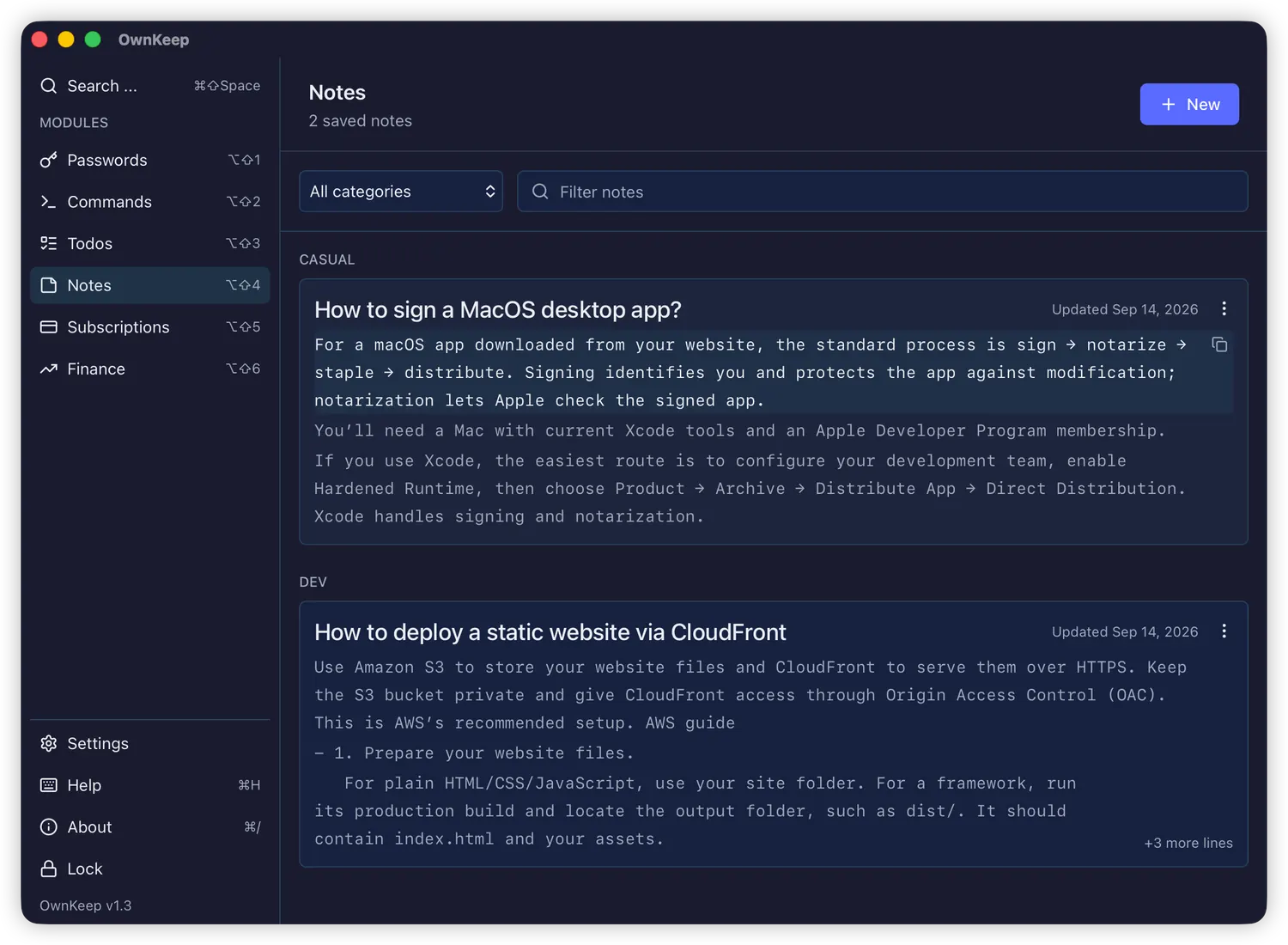Open options menu for CloudFront note
Image resolution: width=1288 pixels, height=945 pixels.
pyautogui.click(x=1224, y=631)
